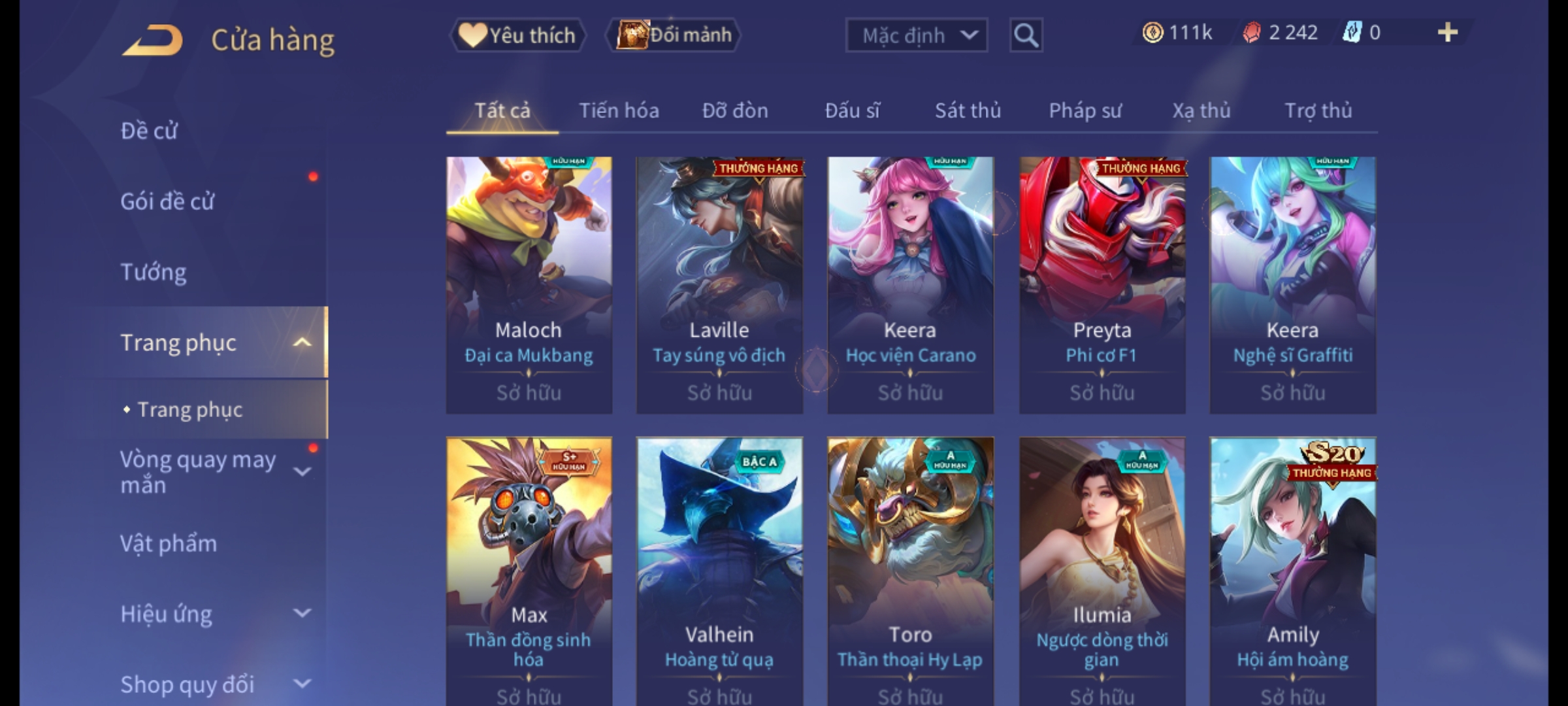1568x706 pixels.
Task: Click the golden back arrow icon
Action: tap(152, 41)
